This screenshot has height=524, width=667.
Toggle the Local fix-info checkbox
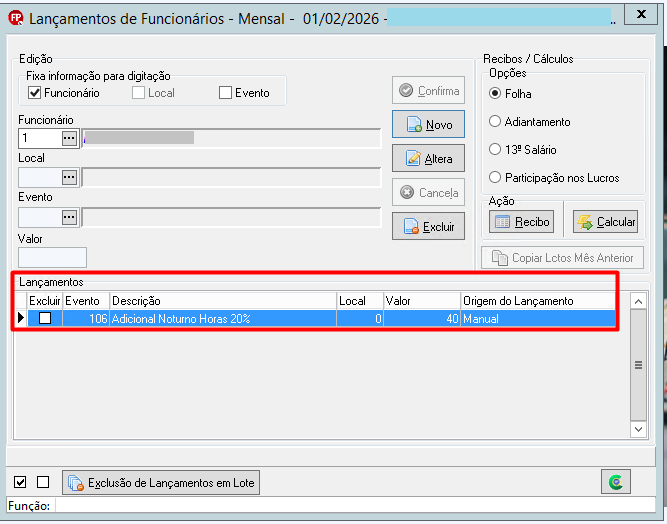tap(138, 93)
